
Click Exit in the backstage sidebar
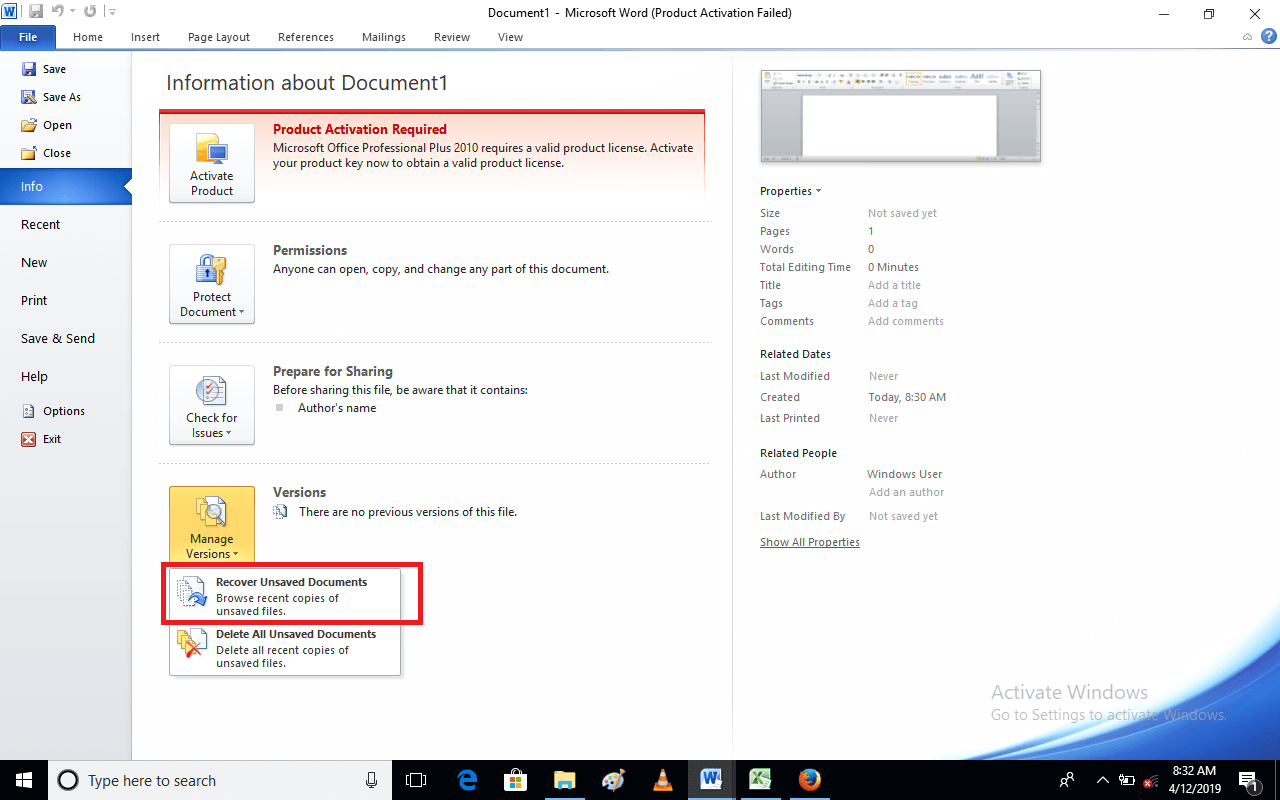[x=41, y=439]
